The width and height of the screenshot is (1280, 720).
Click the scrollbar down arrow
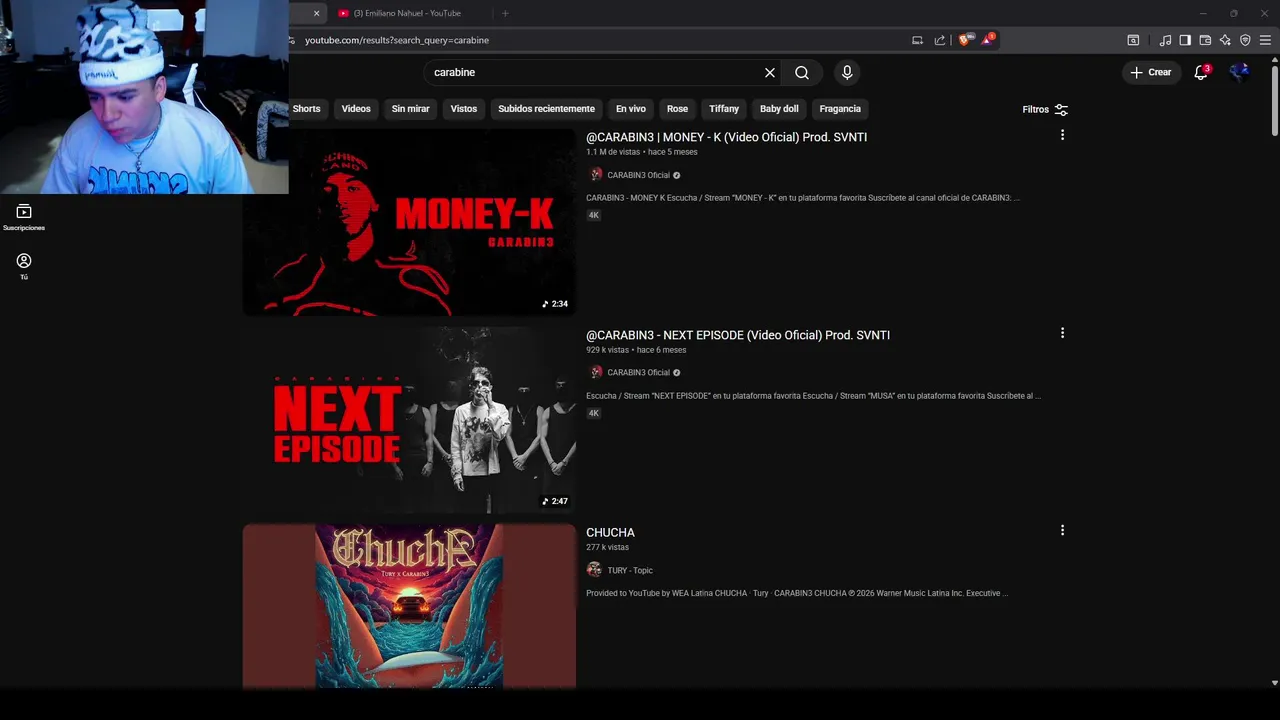(1274, 683)
